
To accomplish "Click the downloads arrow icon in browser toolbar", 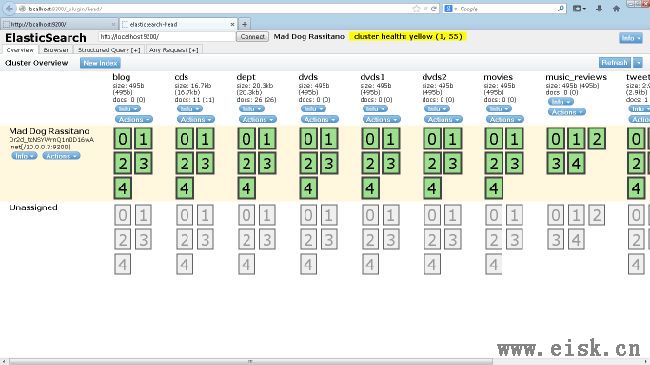I will click(x=599, y=8).
